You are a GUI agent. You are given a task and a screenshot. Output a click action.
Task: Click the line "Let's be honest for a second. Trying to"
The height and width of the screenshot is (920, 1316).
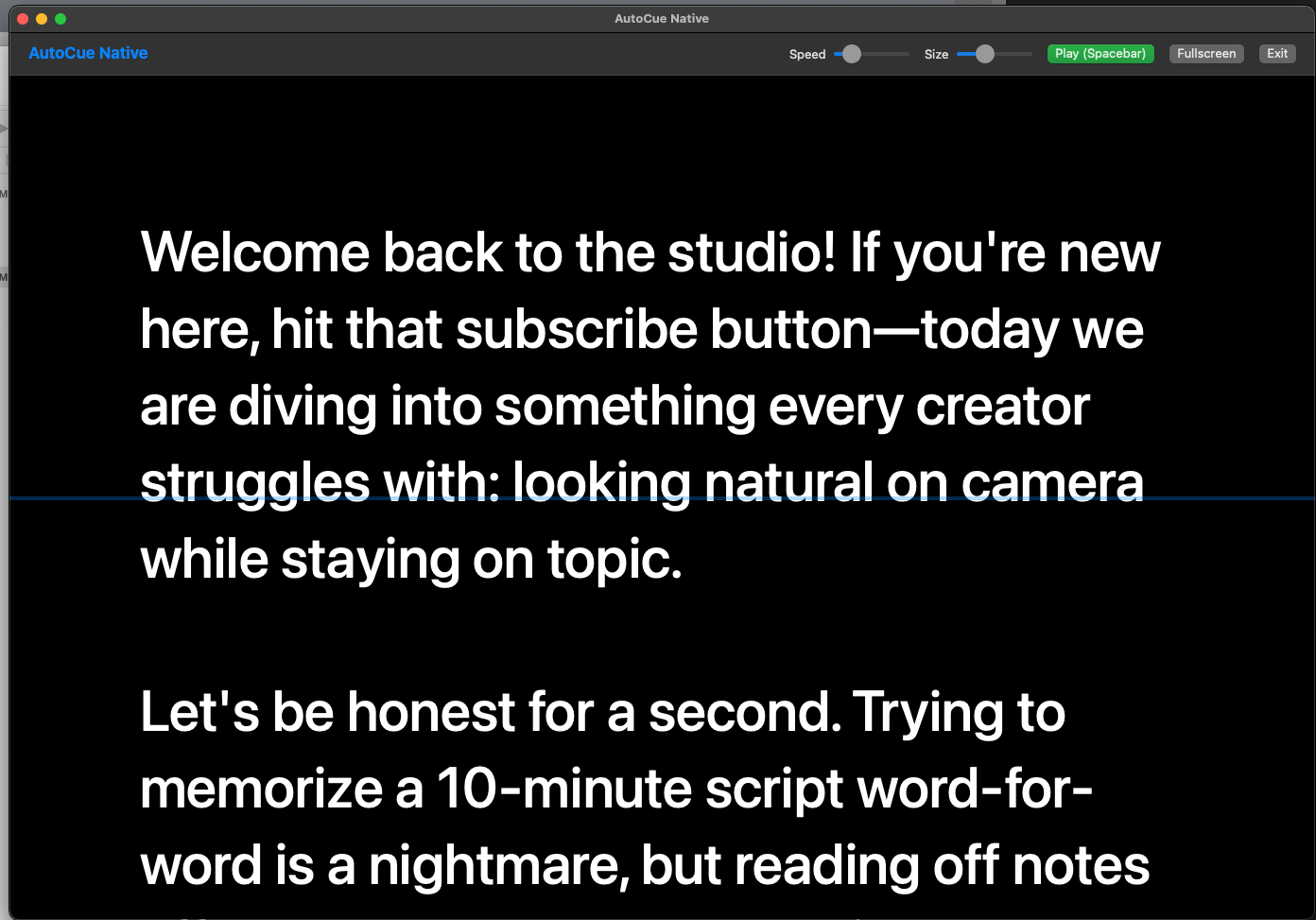click(x=603, y=712)
